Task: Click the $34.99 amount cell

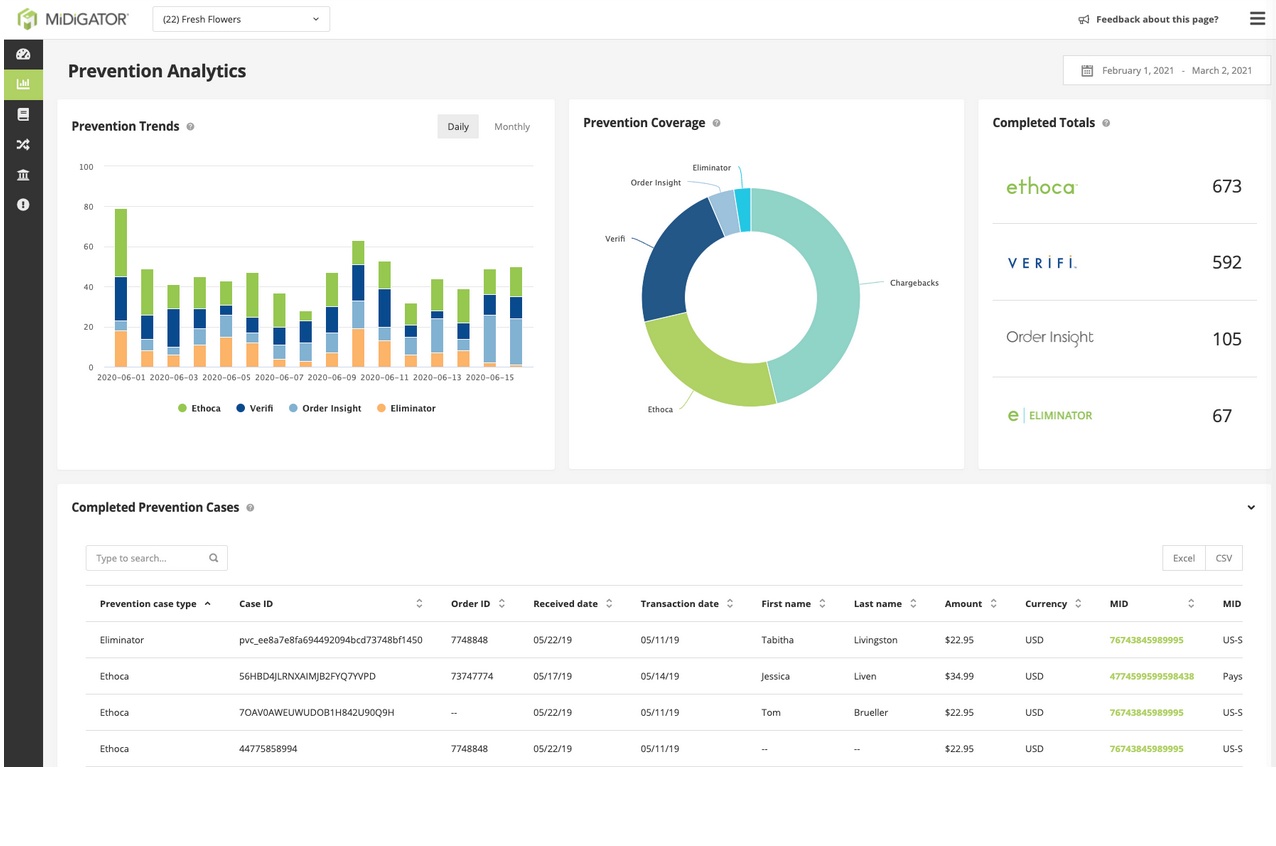Action: 959,676
